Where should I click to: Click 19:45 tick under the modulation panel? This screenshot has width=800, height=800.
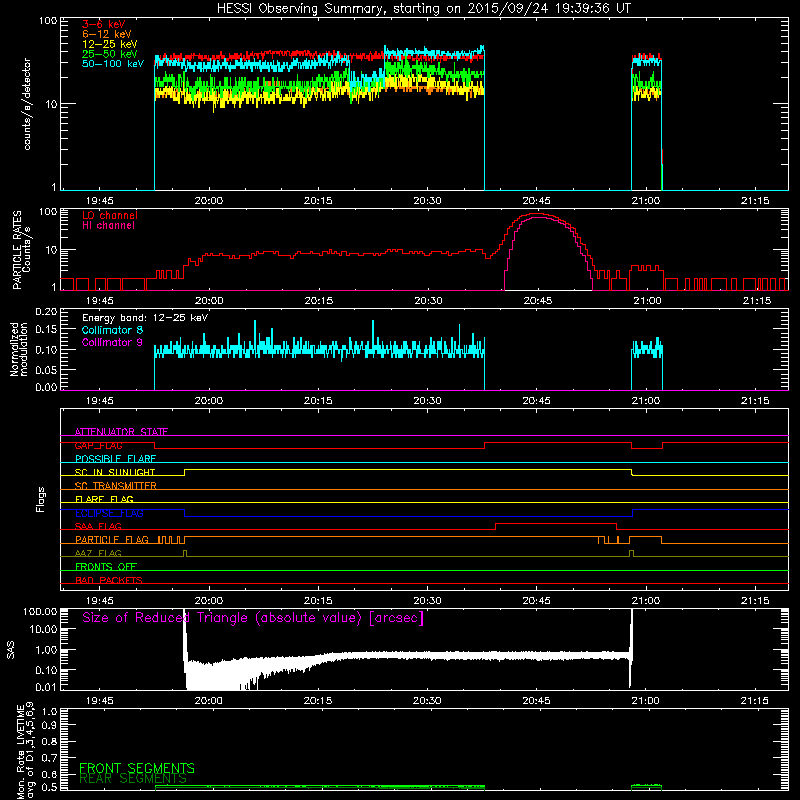99,401
